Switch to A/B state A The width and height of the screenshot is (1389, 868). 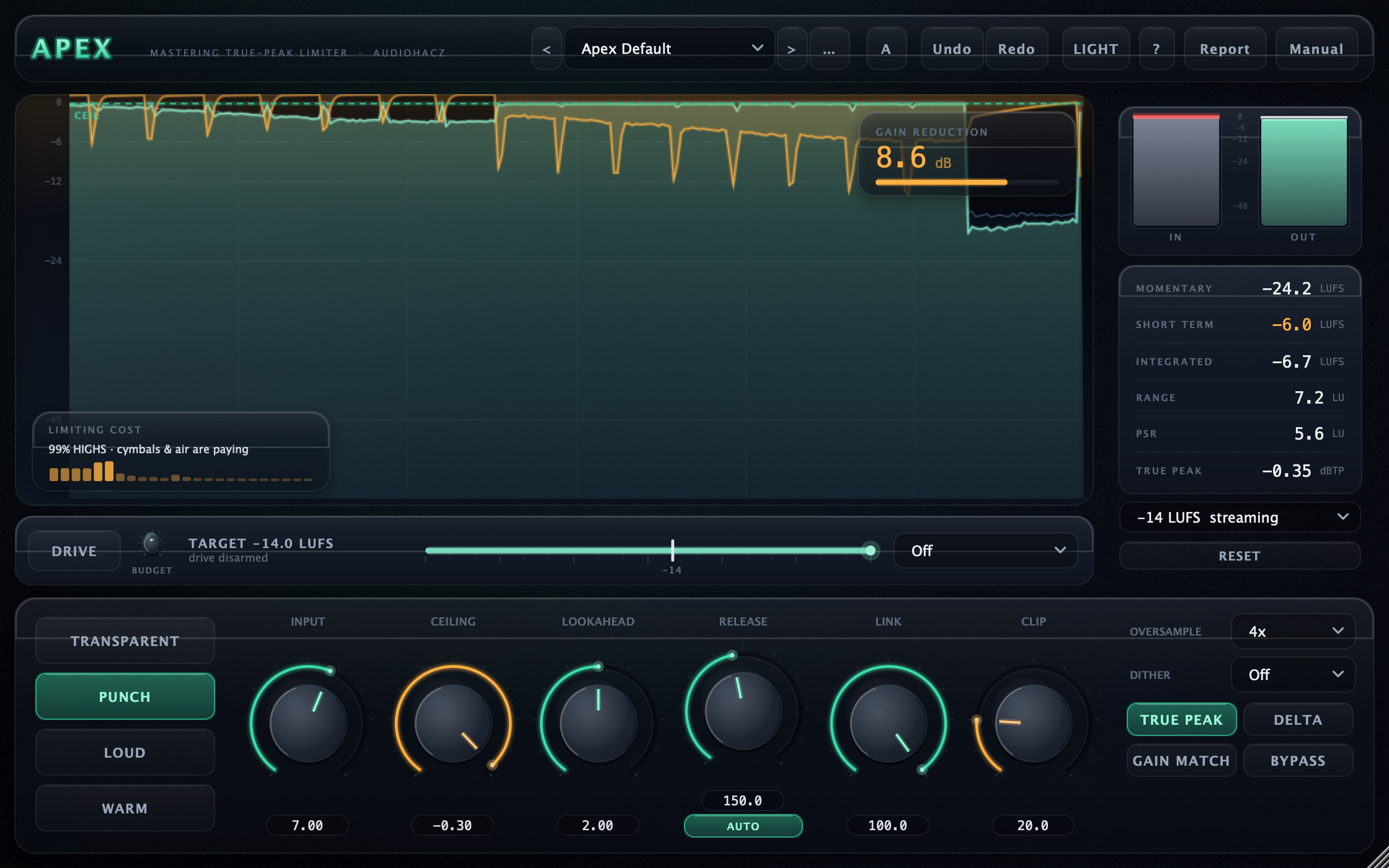pos(886,49)
